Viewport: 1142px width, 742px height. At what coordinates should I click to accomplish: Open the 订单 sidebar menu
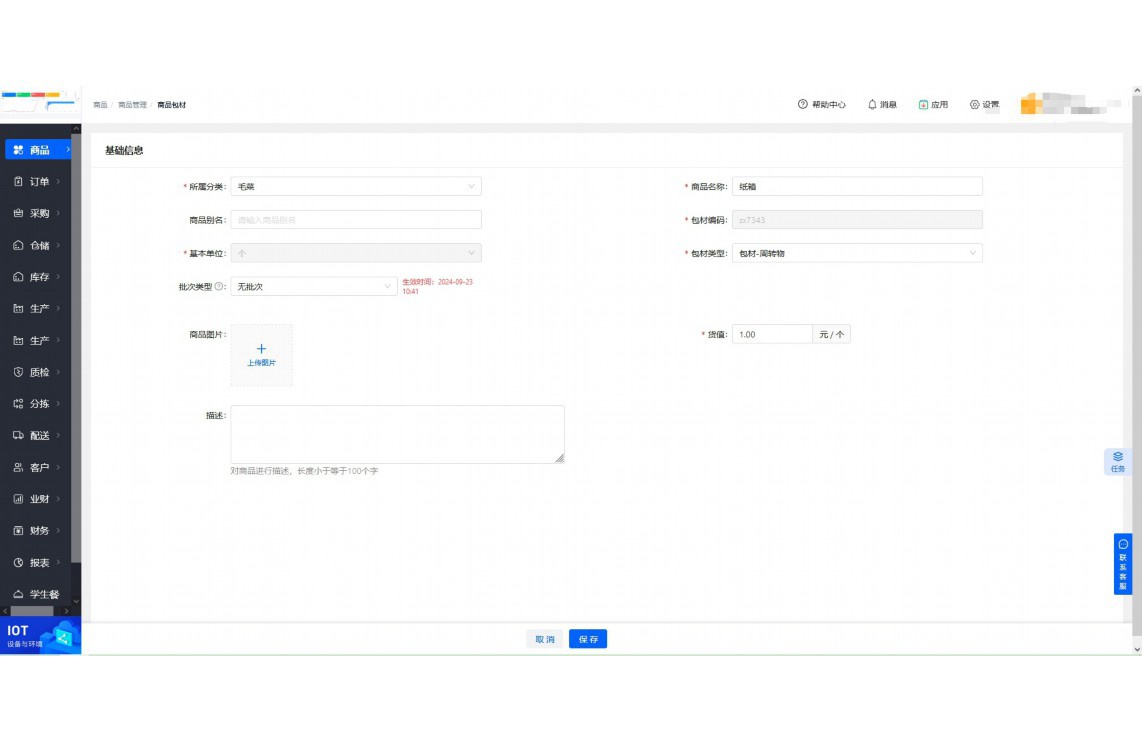[x=39, y=182]
